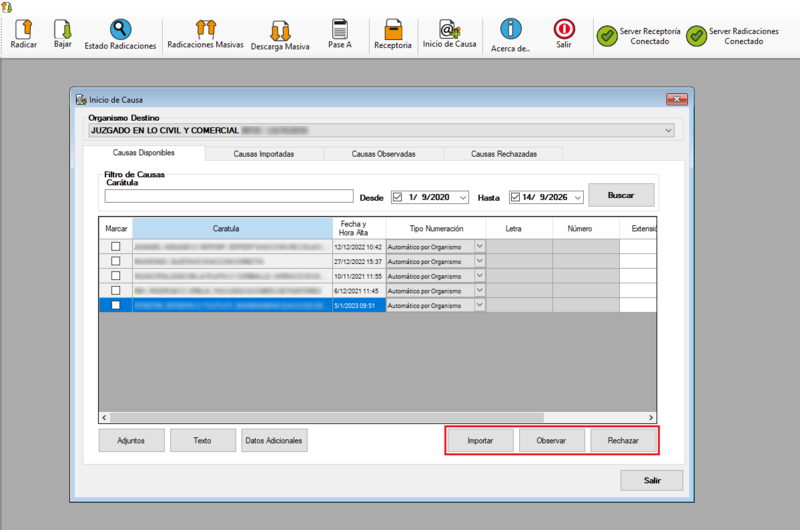Click the Letra column header
The height and width of the screenshot is (530, 800).
click(x=519, y=228)
